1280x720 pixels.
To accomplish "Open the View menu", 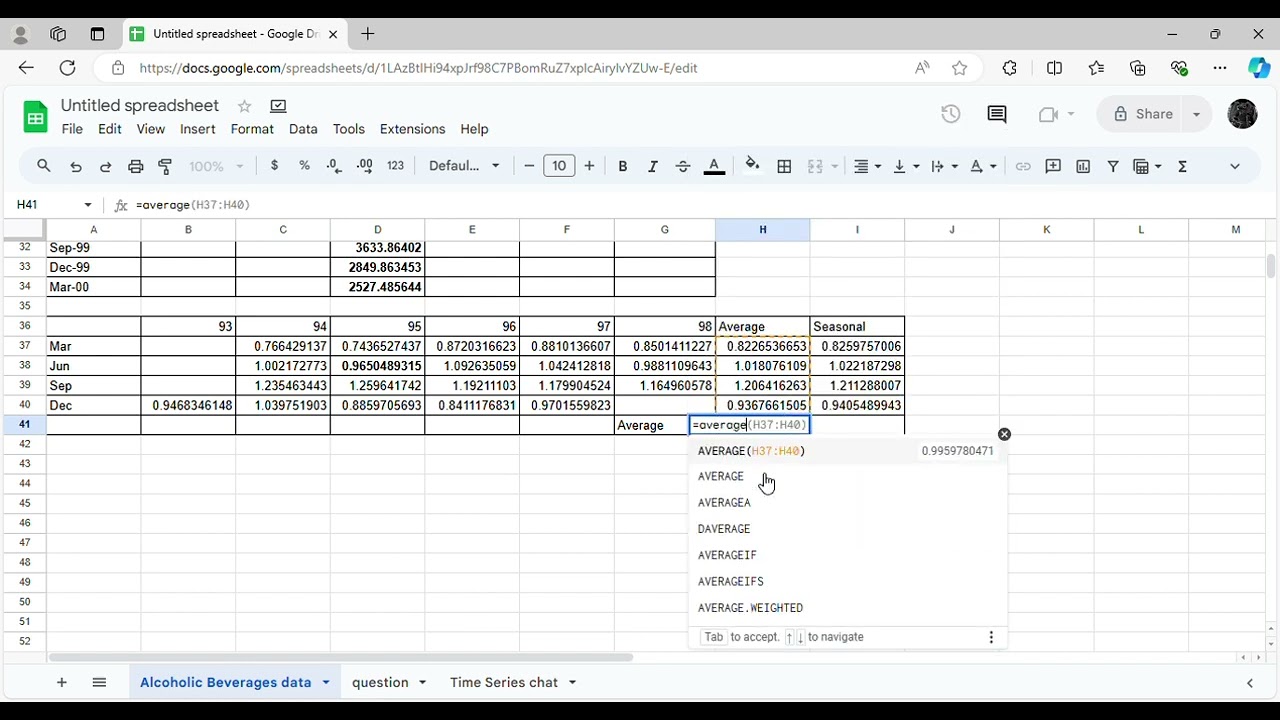I will [x=151, y=129].
